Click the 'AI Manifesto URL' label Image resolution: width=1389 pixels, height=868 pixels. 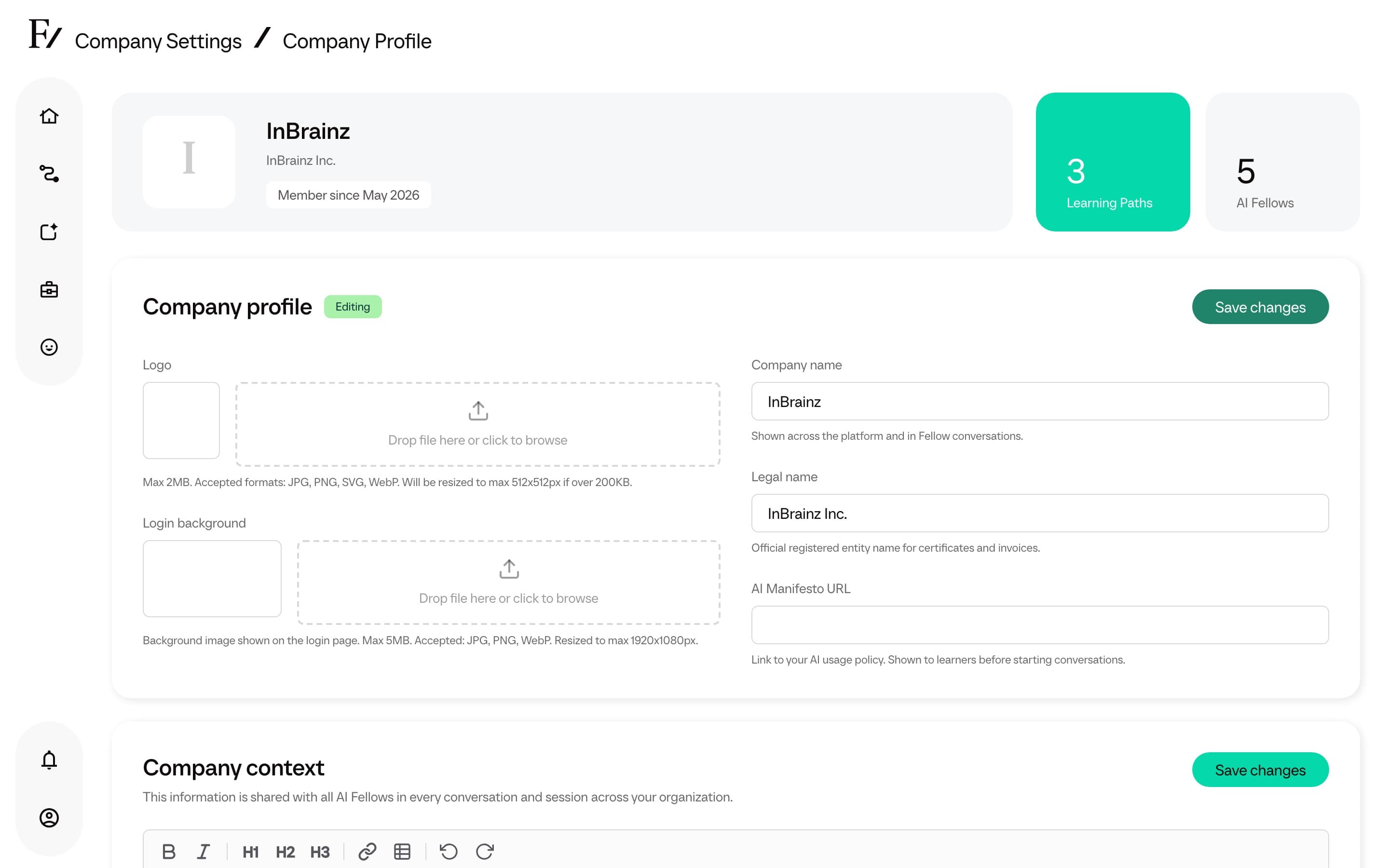point(801,588)
